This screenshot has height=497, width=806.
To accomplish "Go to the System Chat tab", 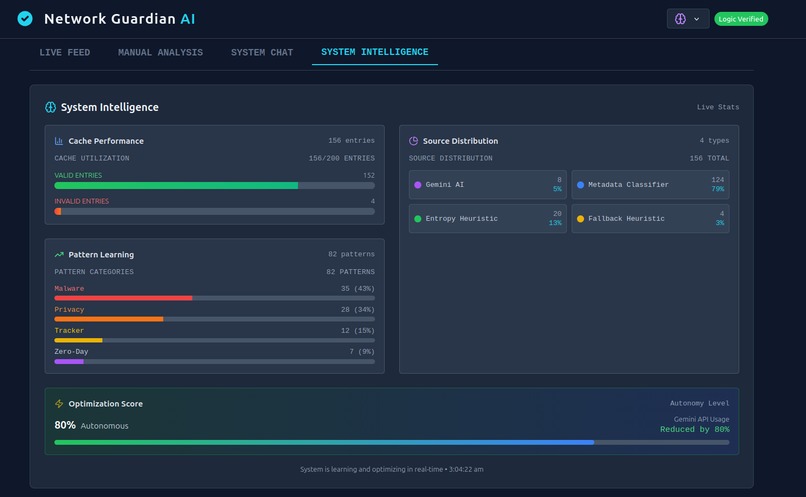I will [x=262, y=52].
